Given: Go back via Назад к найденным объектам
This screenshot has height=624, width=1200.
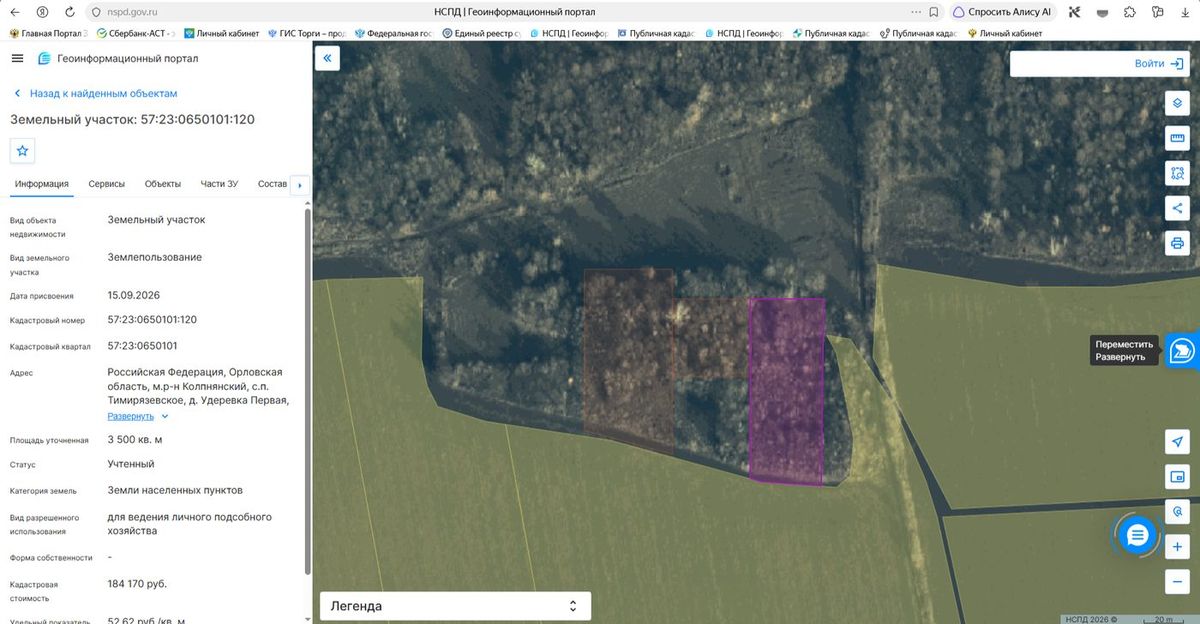Looking at the screenshot, I should [x=96, y=93].
